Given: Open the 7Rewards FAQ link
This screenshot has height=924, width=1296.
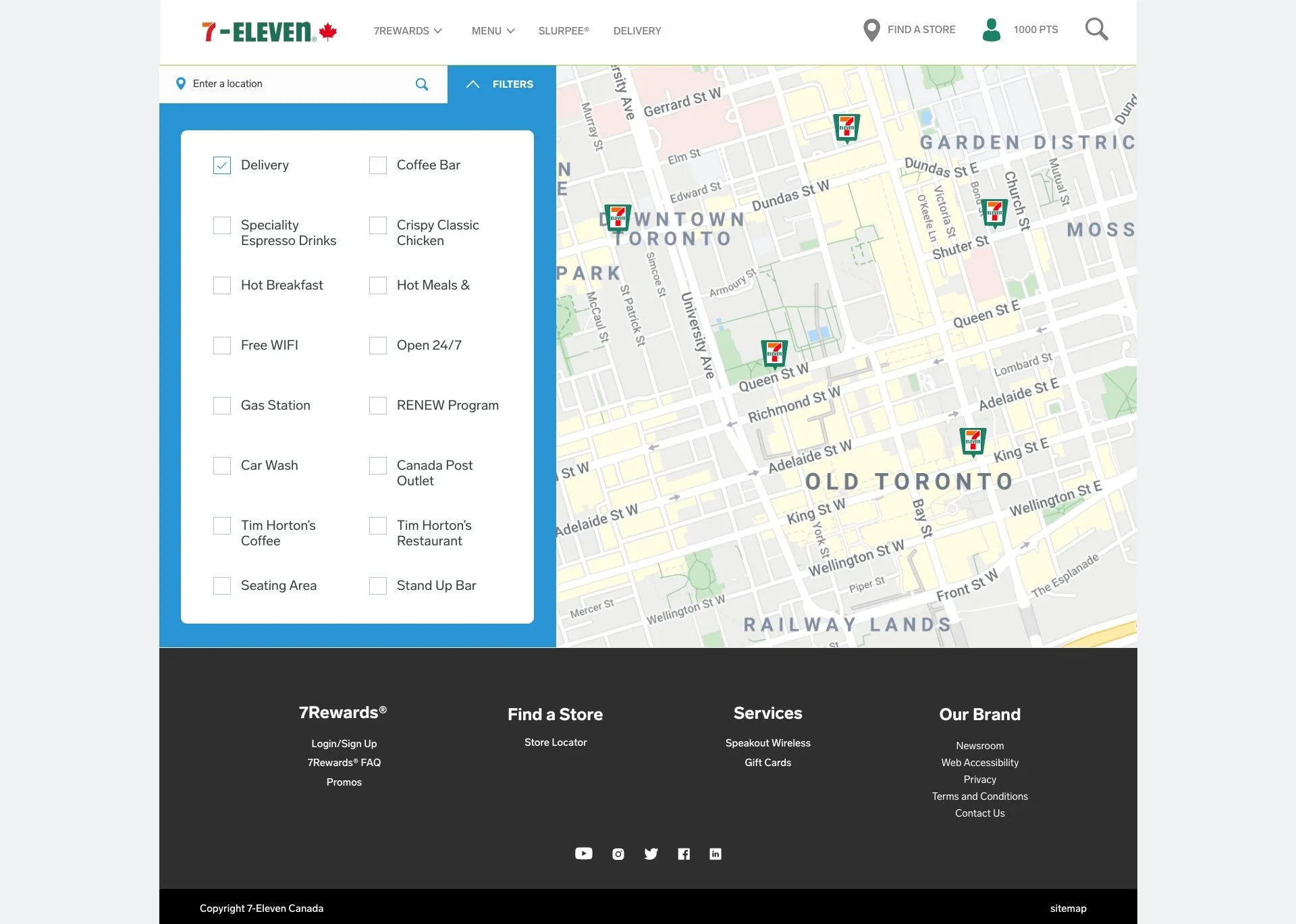Looking at the screenshot, I should [x=344, y=763].
